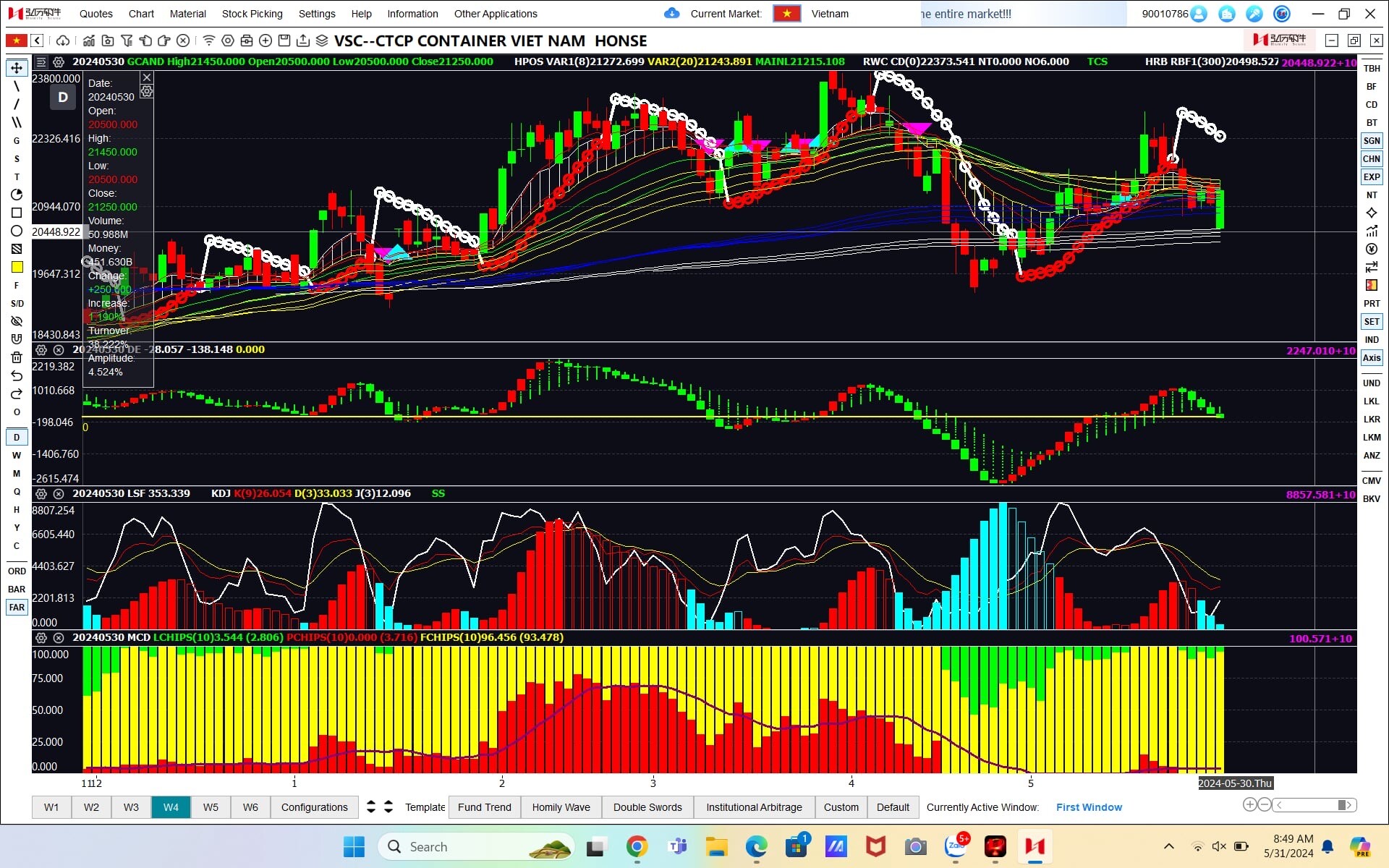Open the bar chart trend icon in toolbar
This screenshot has width=1389, height=868.
tap(88, 41)
